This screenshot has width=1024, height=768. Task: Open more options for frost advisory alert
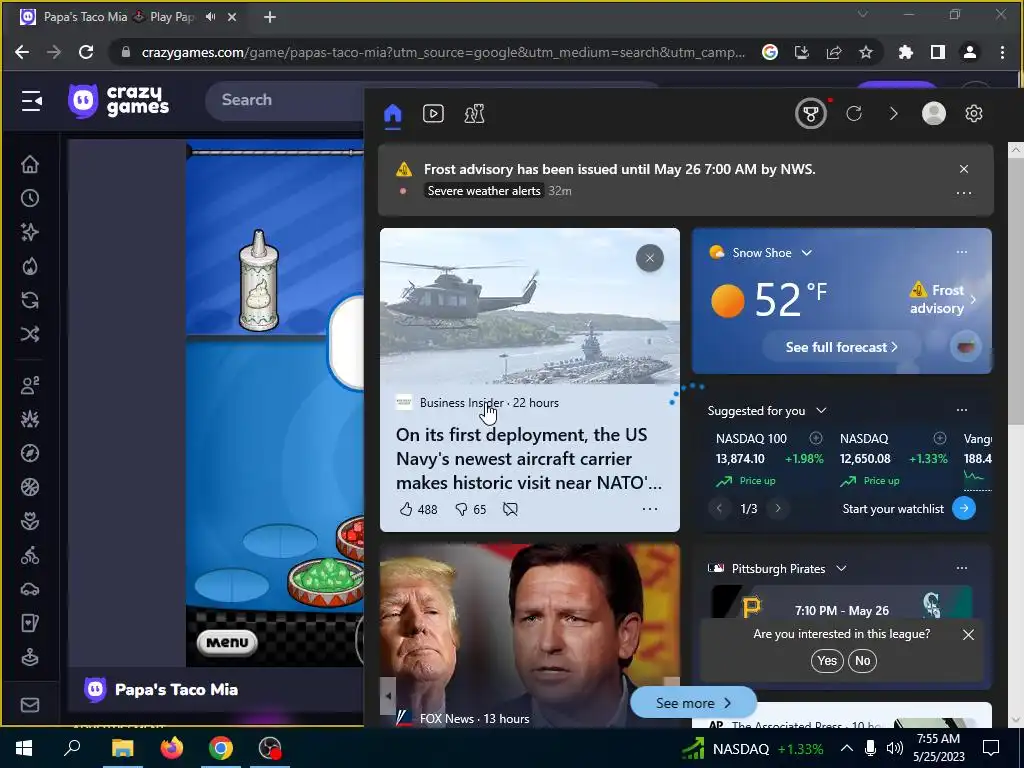click(x=964, y=193)
